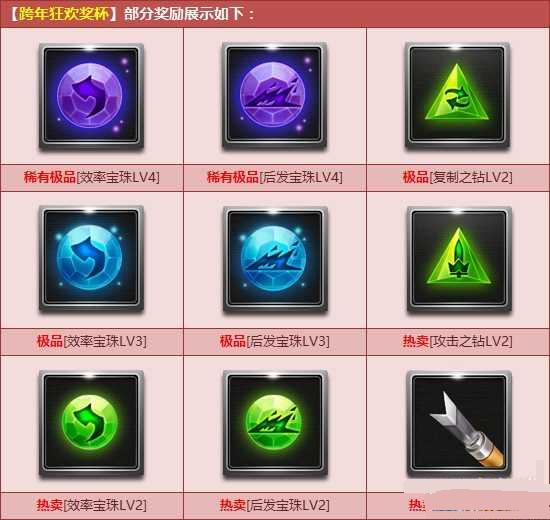Click the partially hidden 热 label under arrow

tap(417, 505)
